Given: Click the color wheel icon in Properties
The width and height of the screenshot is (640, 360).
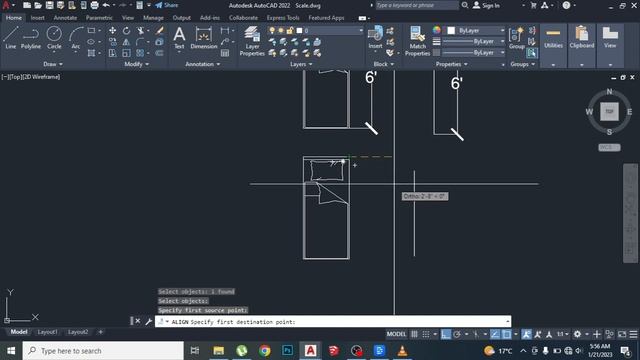Looking at the screenshot, I should tap(437, 30).
